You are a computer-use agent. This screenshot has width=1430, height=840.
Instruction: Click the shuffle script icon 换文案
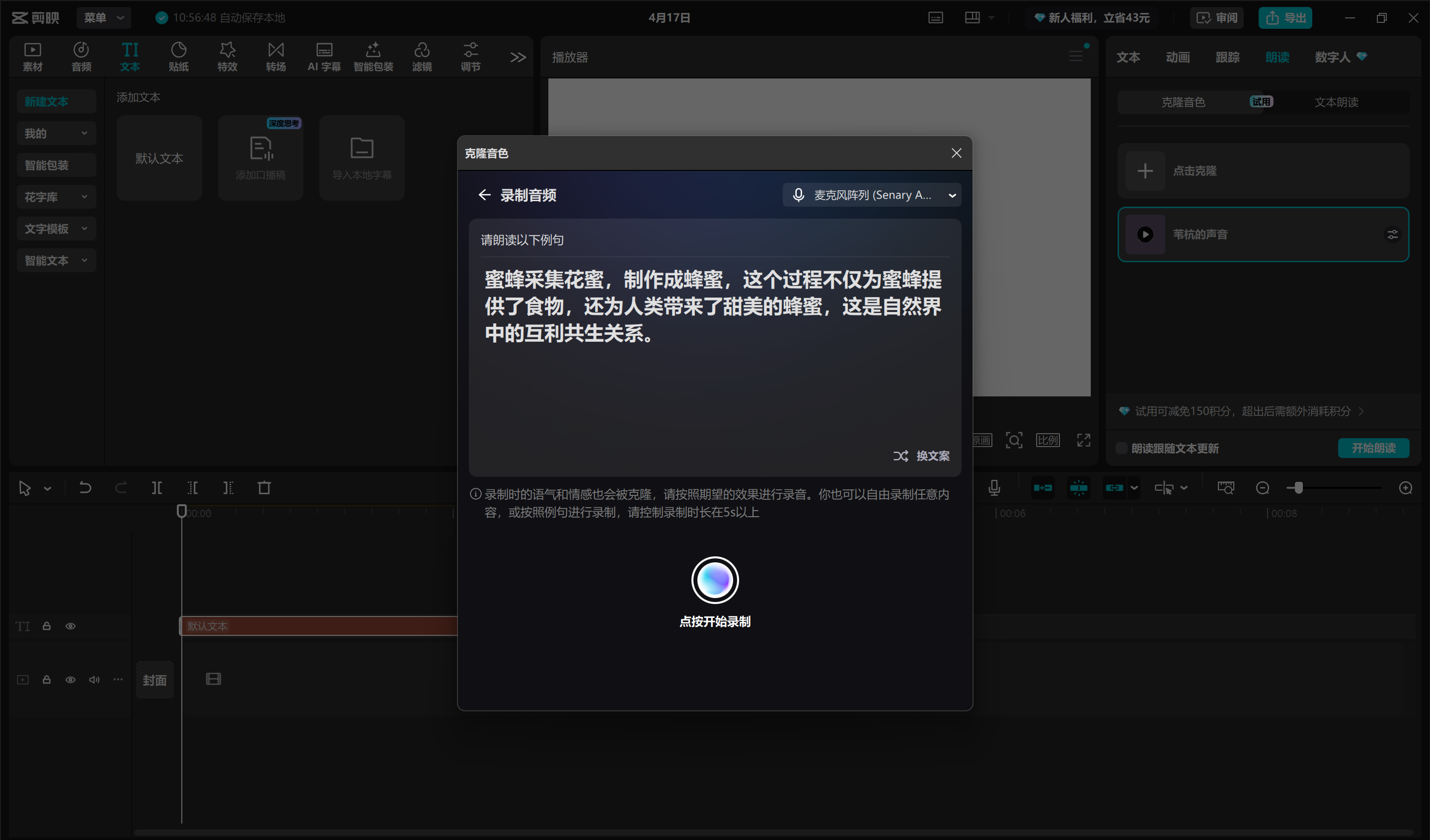pos(901,456)
